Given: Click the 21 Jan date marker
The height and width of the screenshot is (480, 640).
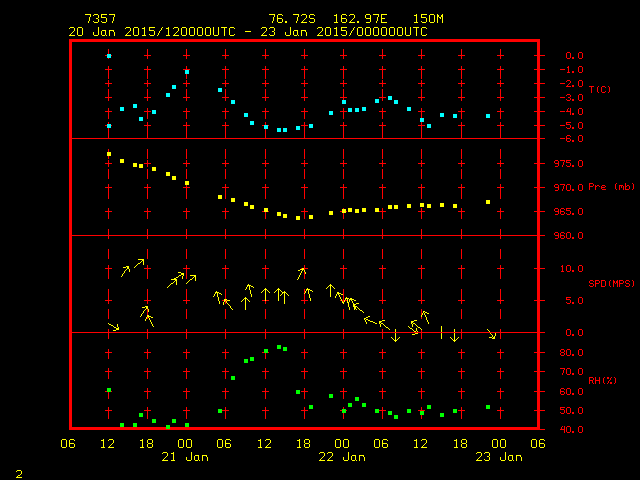Looking at the screenshot, I should click(185, 457).
